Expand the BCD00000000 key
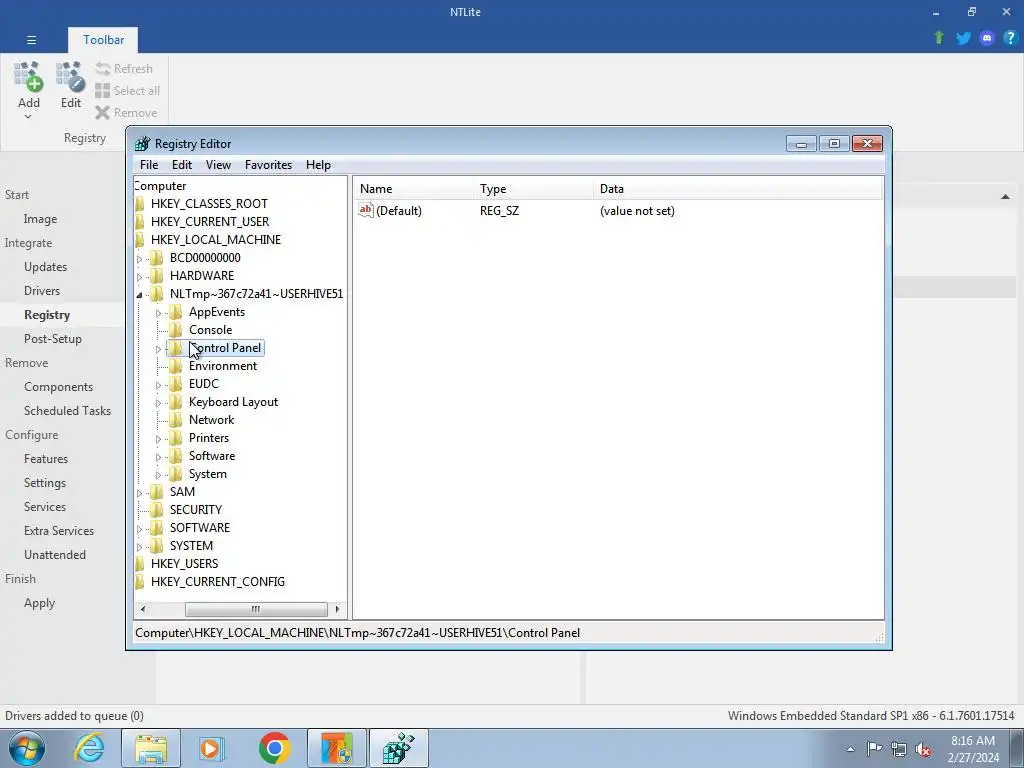The width and height of the screenshot is (1024, 768). 139,259
